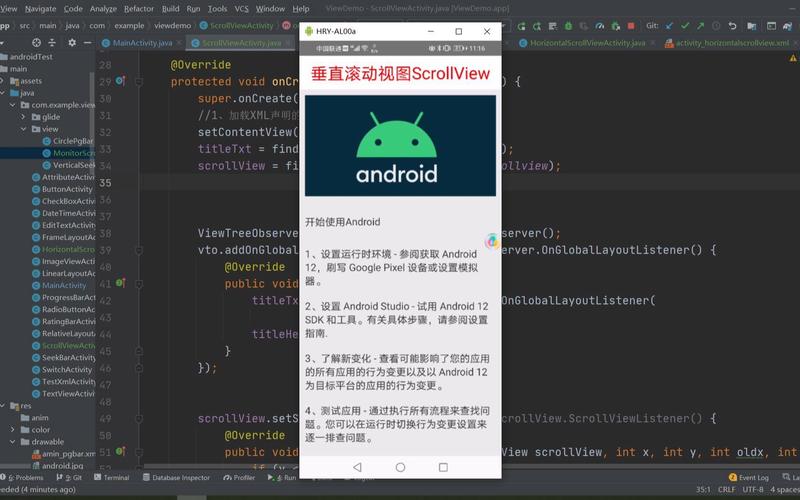
Task: Open the Git tool window at bottom
Action: pos(69,478)
